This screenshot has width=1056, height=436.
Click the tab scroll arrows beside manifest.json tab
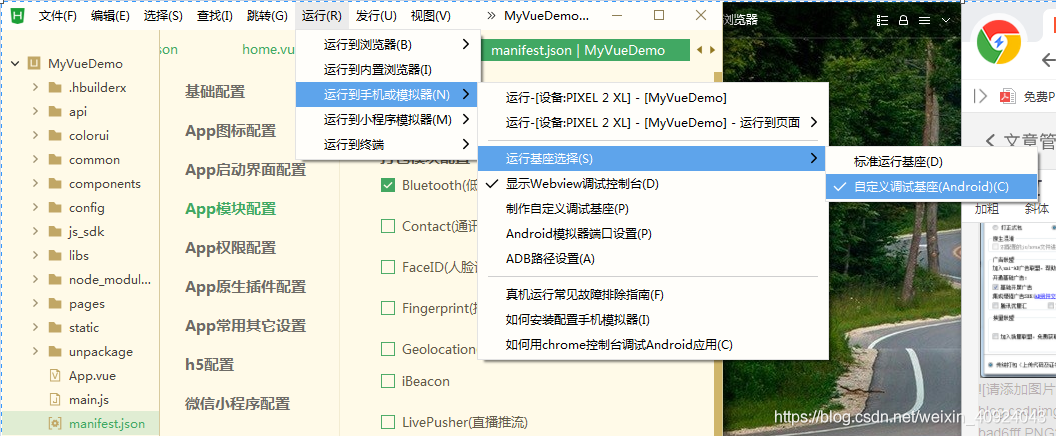pyautogui.click(x=705, y=50)
